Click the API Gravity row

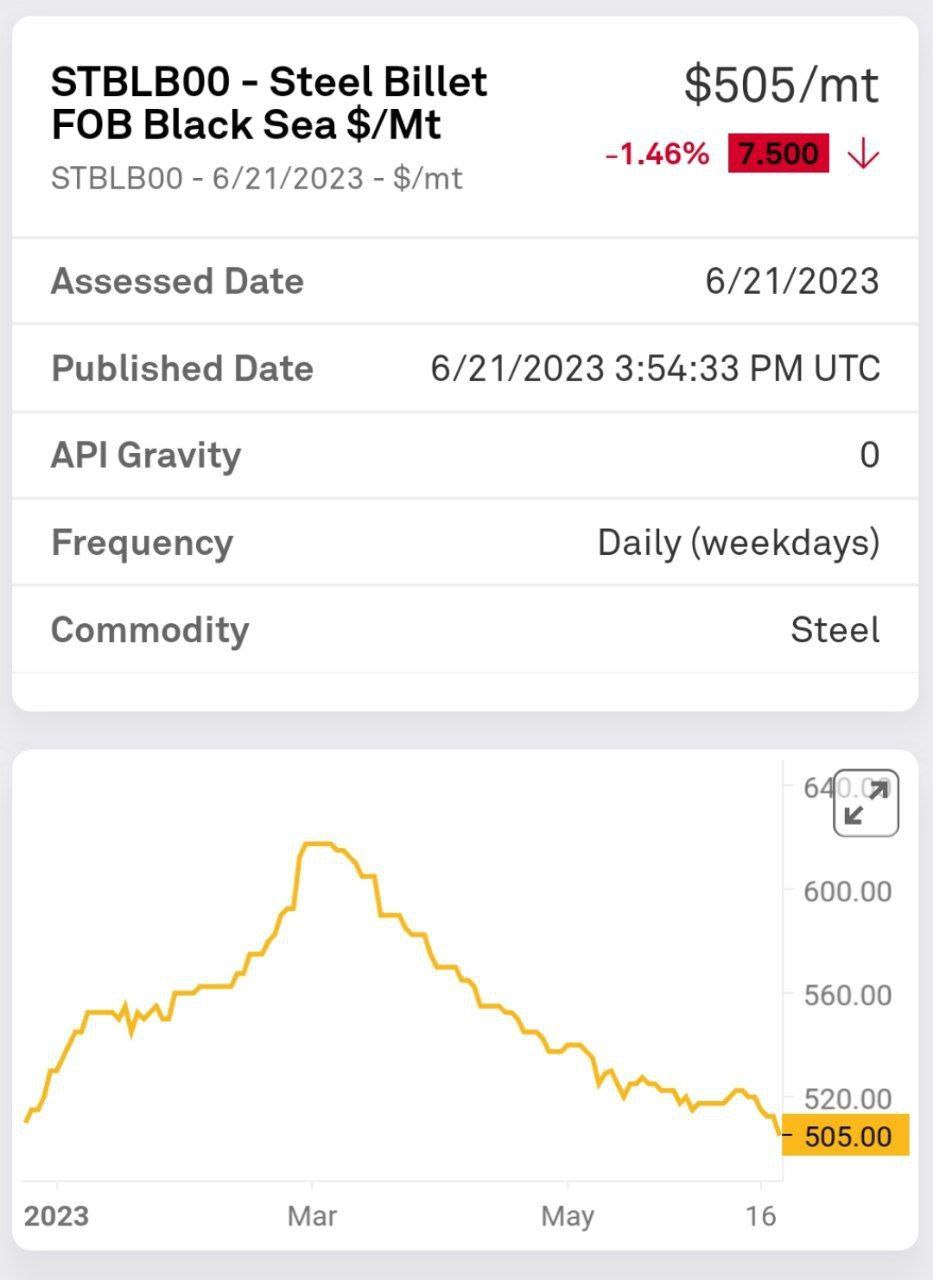[465, 455]
